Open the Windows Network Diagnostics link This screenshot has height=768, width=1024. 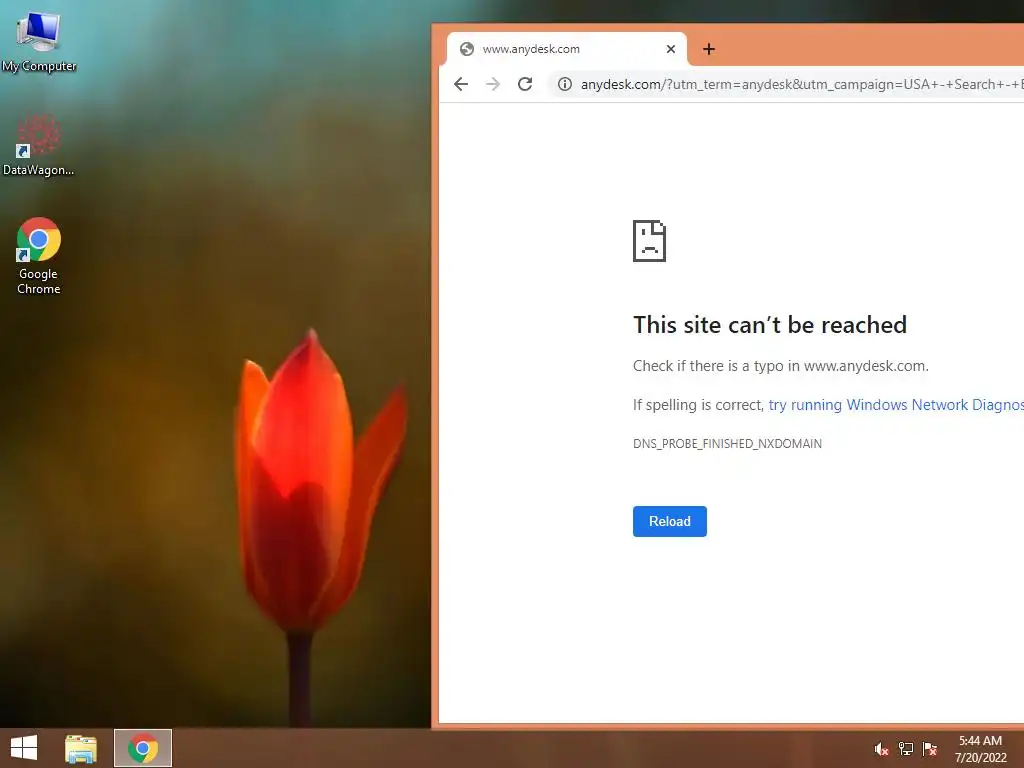point(896,405)
